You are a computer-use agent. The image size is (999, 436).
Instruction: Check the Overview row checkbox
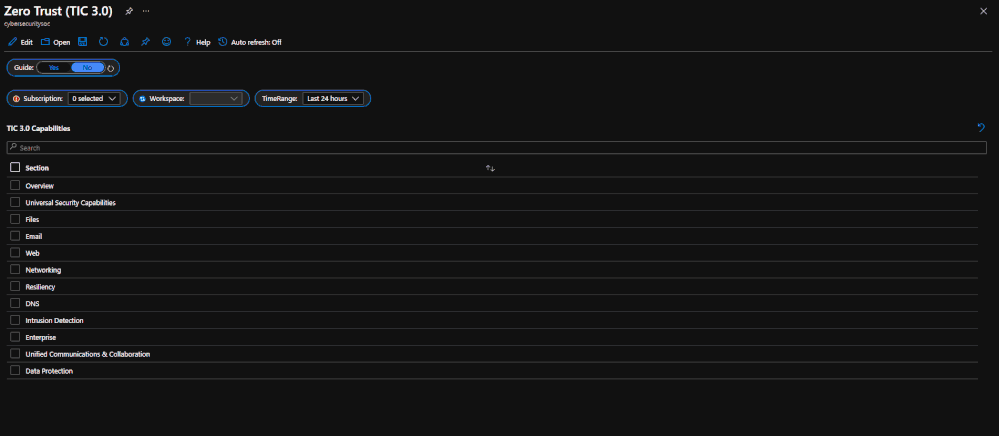pos(15,185)
